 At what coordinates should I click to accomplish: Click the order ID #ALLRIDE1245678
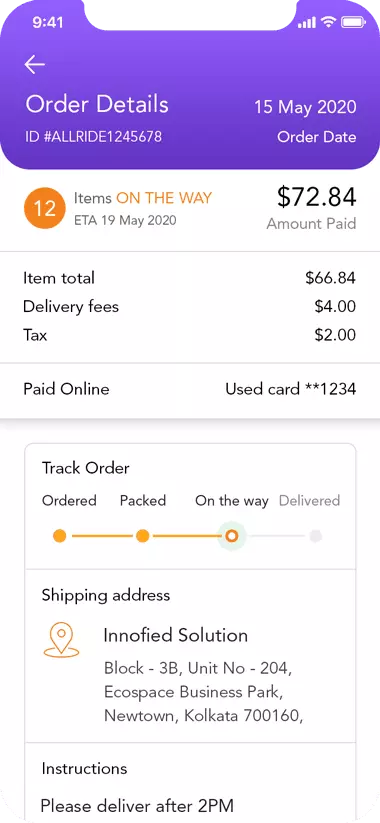[x=93, y=137]
